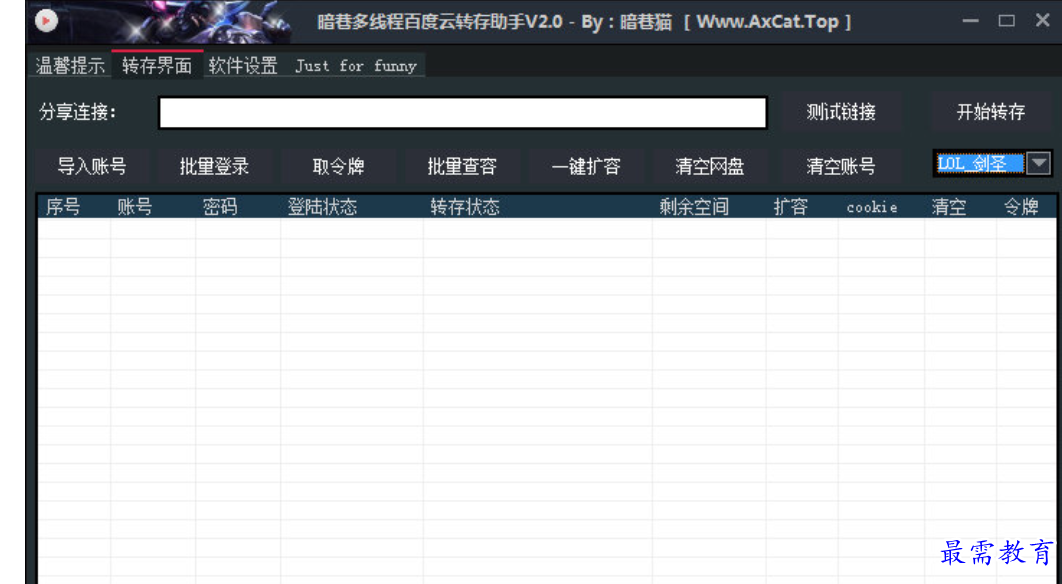Image resolution: width=1062 pixels, height=584 pixels.
Task: Minimize the 暗巷 transfer assistant window
Action: (x=971, y=21)
